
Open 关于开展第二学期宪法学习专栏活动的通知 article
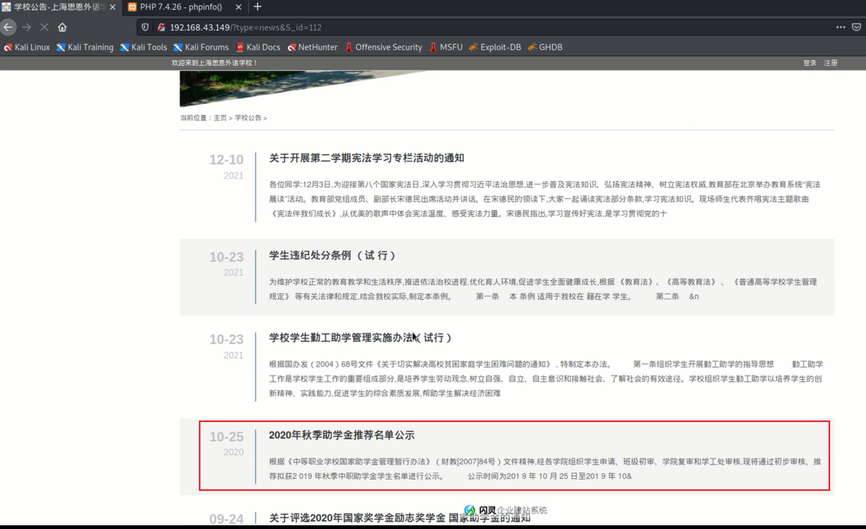[366, 158]
